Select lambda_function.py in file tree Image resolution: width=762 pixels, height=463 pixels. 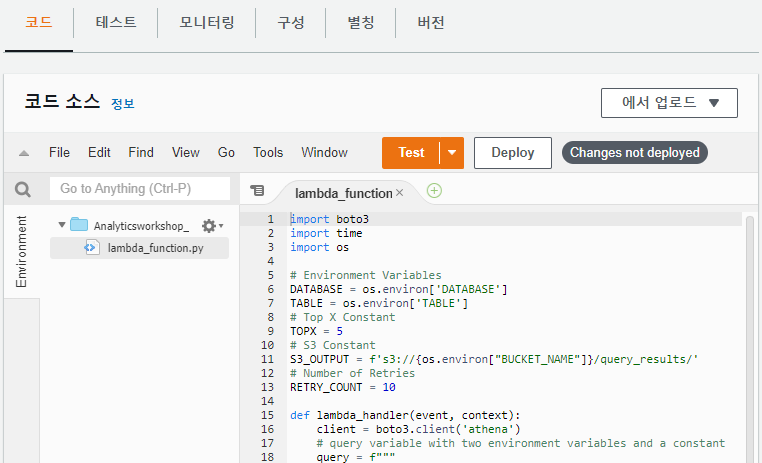coord(139,248)
